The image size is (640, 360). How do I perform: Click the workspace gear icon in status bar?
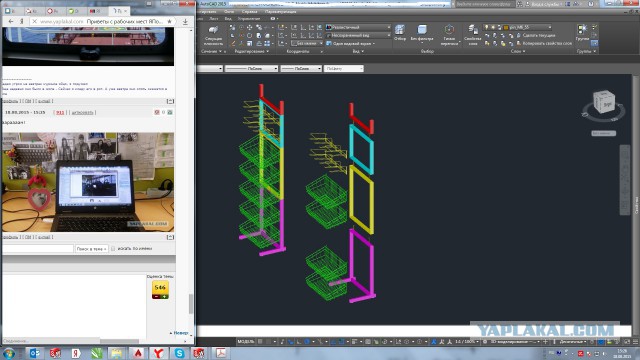(x=485, y=342)
